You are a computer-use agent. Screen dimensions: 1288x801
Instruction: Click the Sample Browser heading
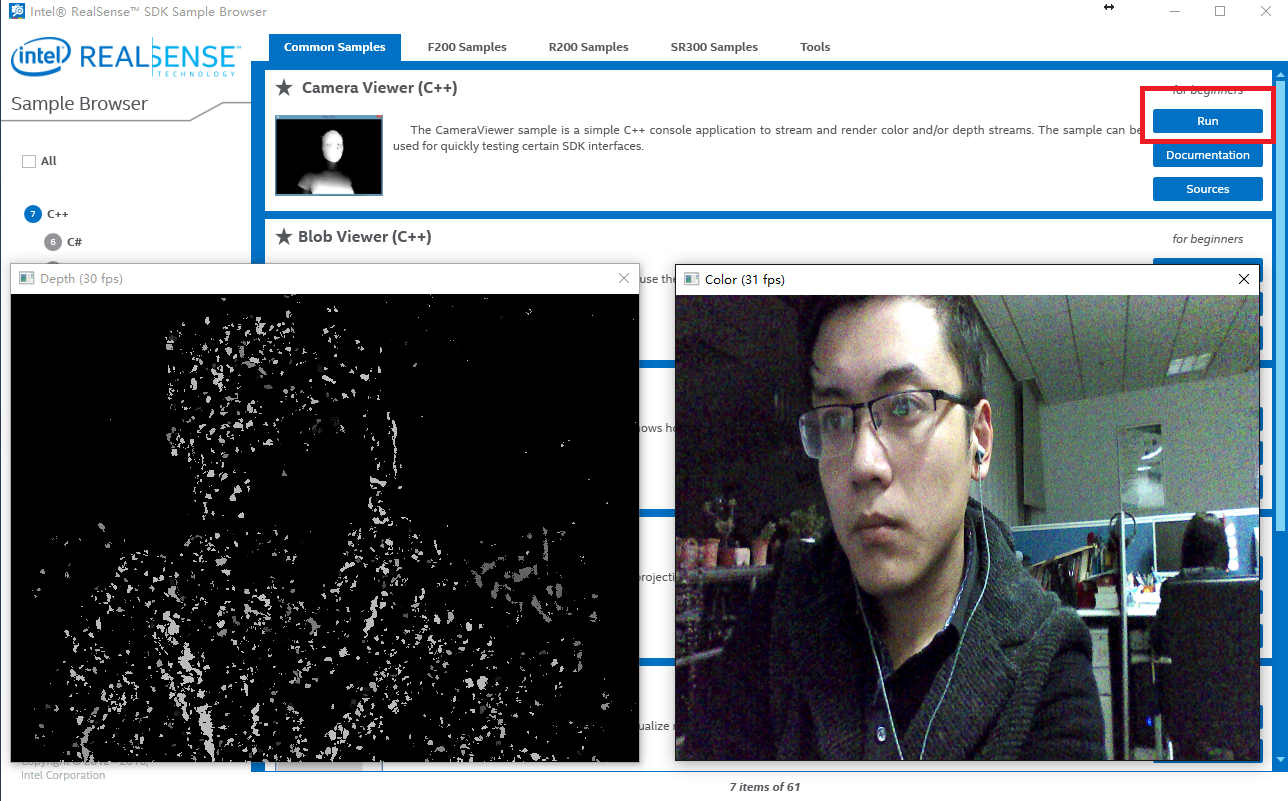pos(79,104)
